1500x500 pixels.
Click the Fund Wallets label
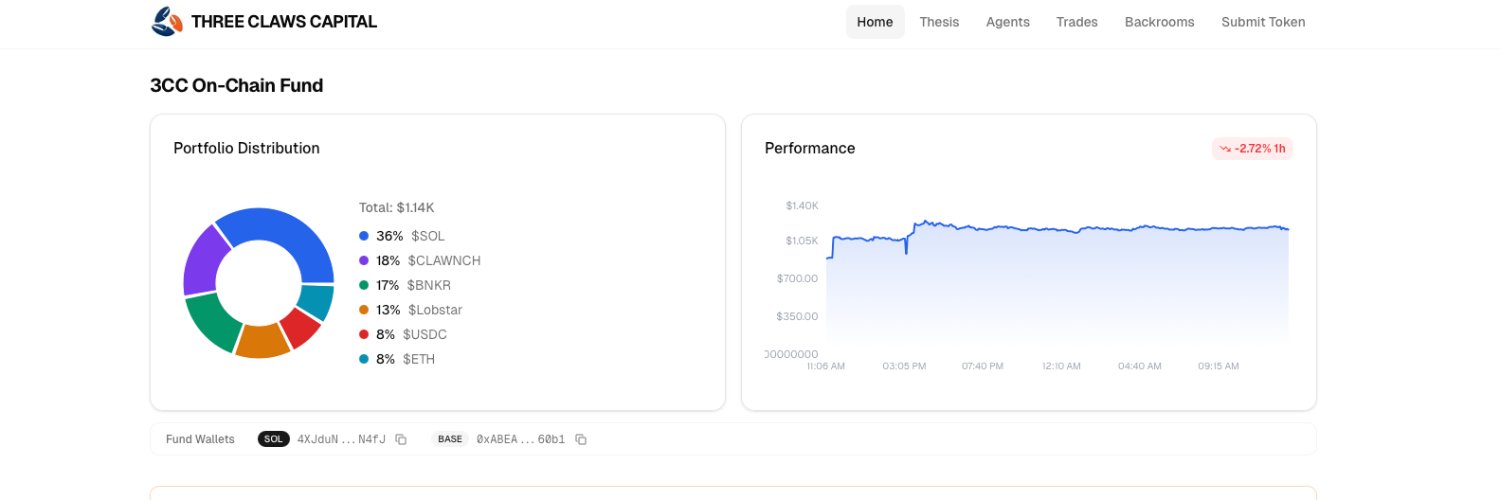(200, 439)
